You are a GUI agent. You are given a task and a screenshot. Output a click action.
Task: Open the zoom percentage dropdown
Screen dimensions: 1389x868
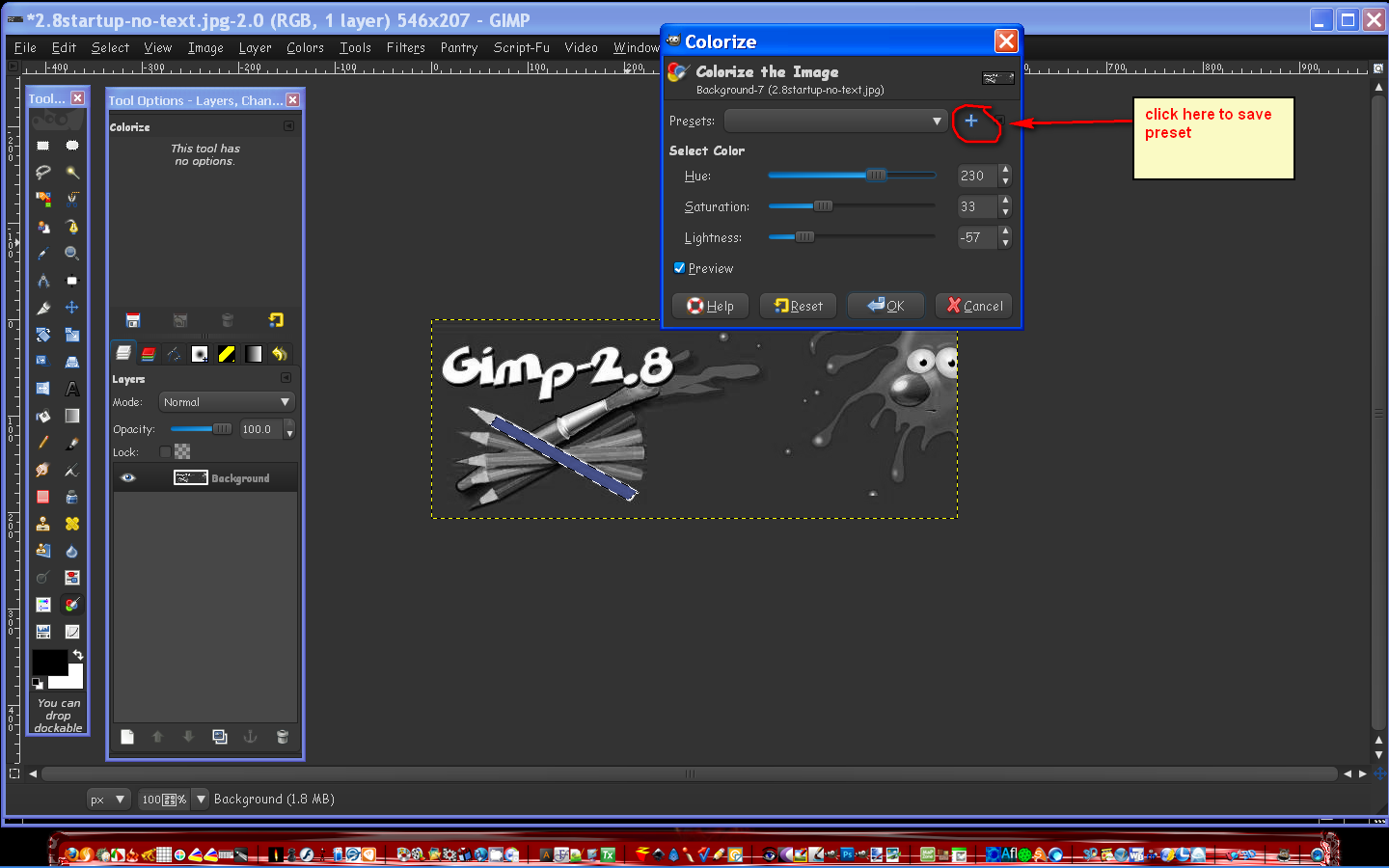pyautogui.click(x=201, y=799)
